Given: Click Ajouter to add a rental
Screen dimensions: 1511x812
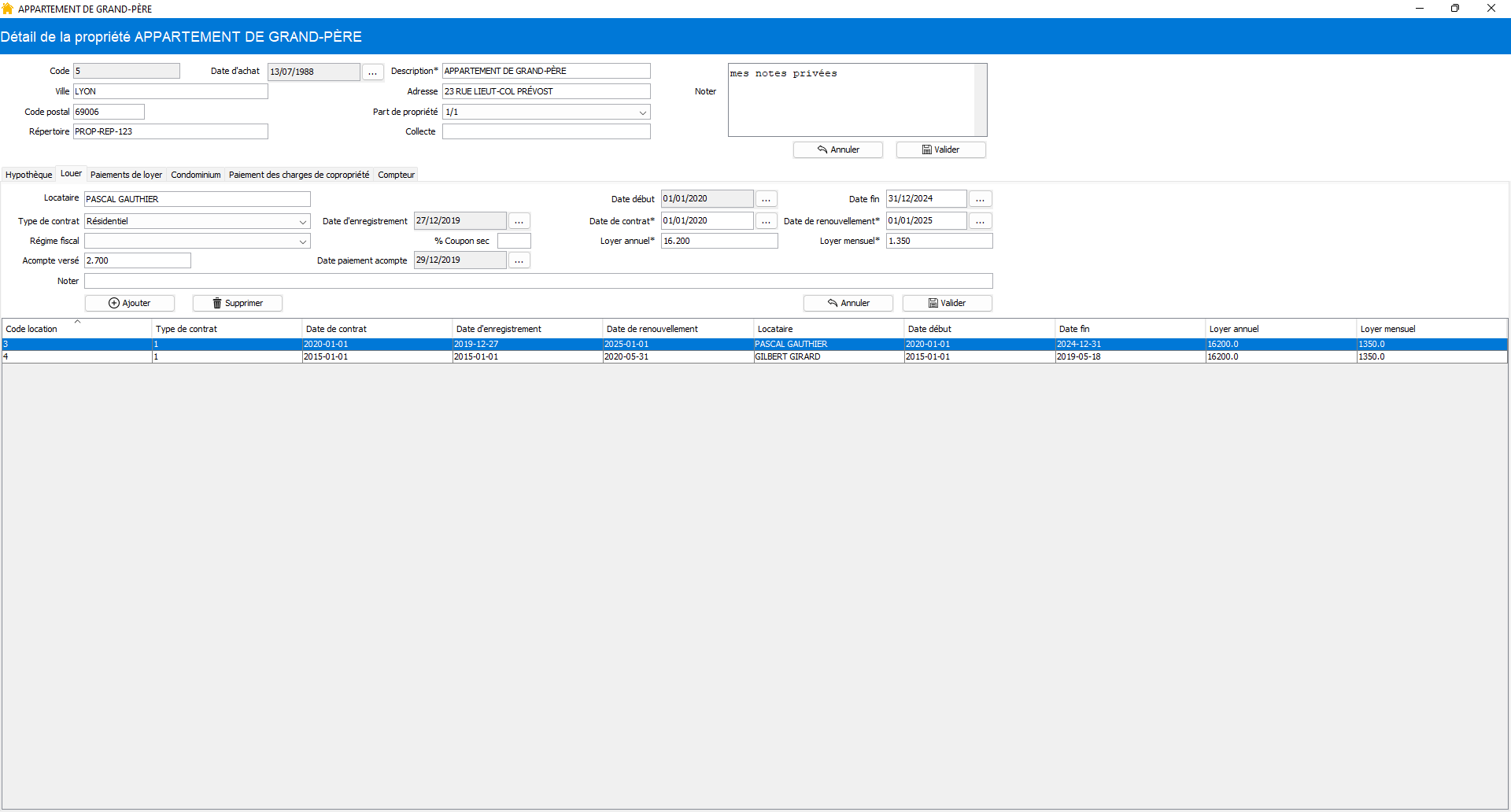Looking at the screenshot, I should [x=130, y=303].
